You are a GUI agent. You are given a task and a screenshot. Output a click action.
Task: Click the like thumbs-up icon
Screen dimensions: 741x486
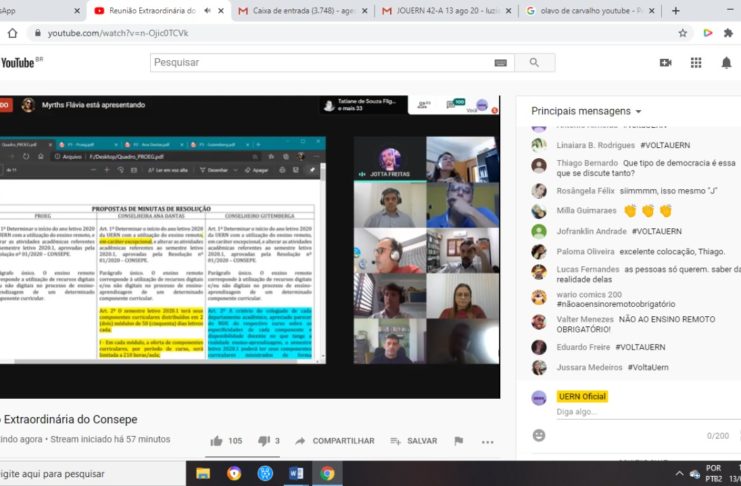216,441
